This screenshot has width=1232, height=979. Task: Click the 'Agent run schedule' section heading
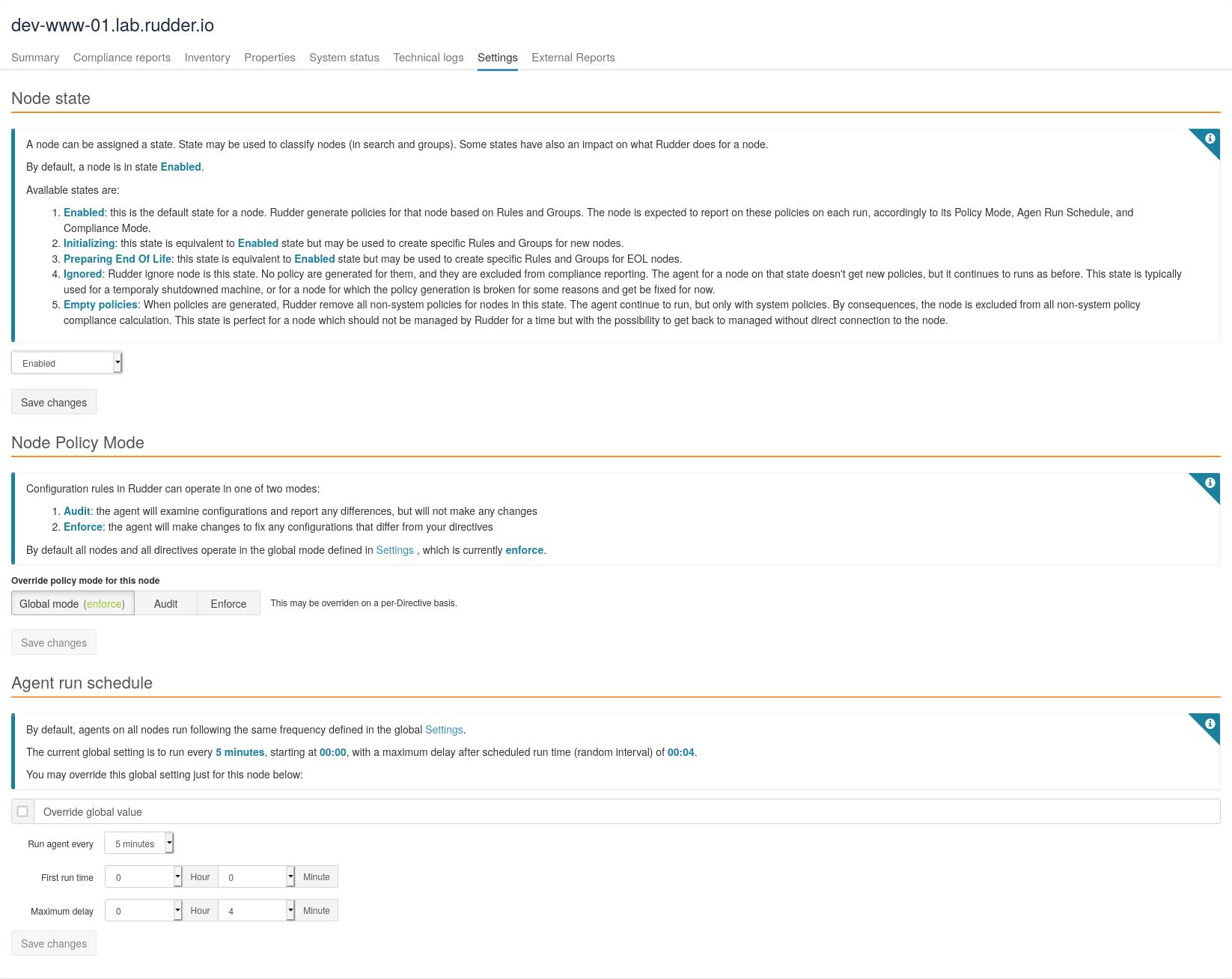[x=82, y=683]
